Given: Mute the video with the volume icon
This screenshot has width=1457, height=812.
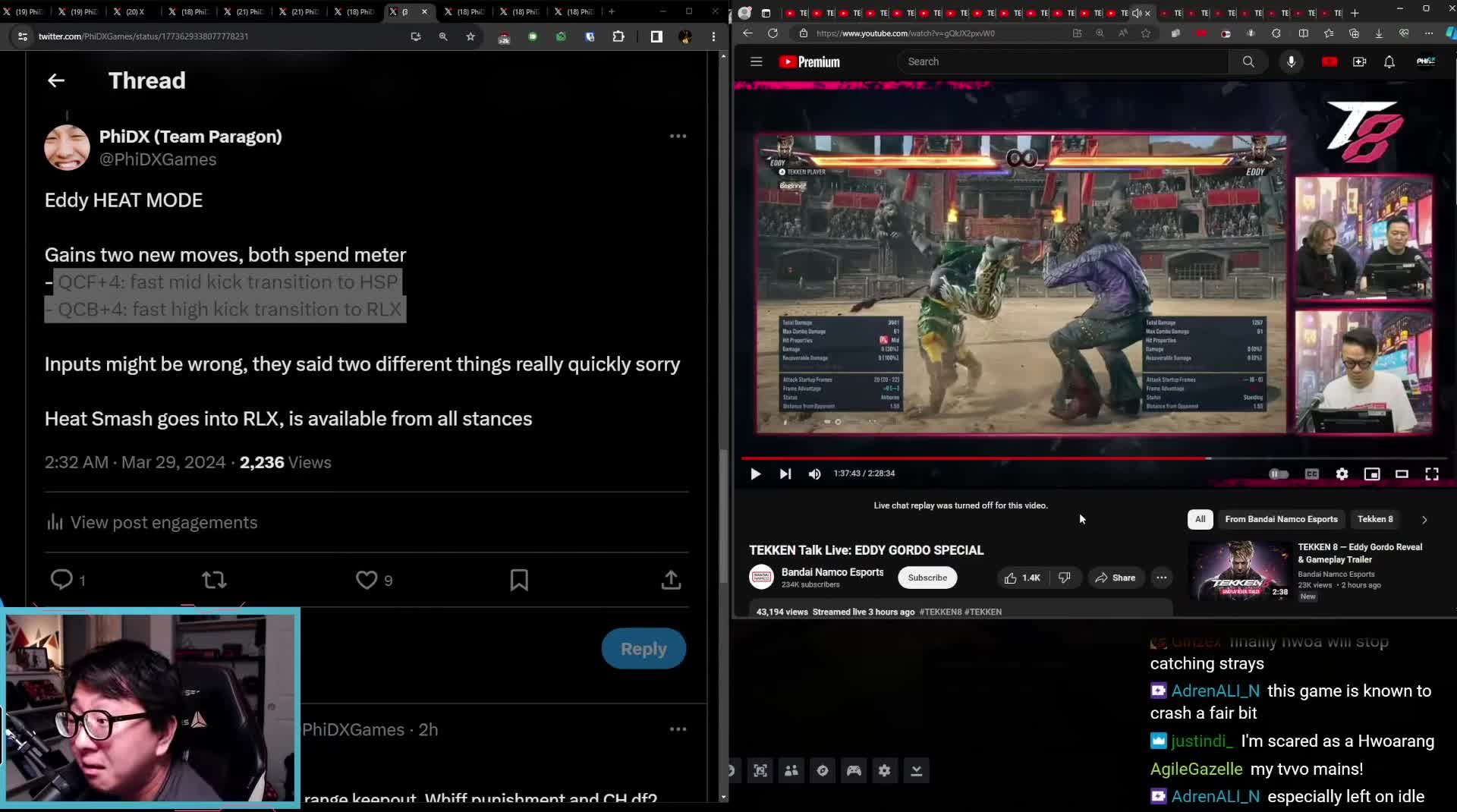Looking at the screenshot, I should tap(814, 474).
